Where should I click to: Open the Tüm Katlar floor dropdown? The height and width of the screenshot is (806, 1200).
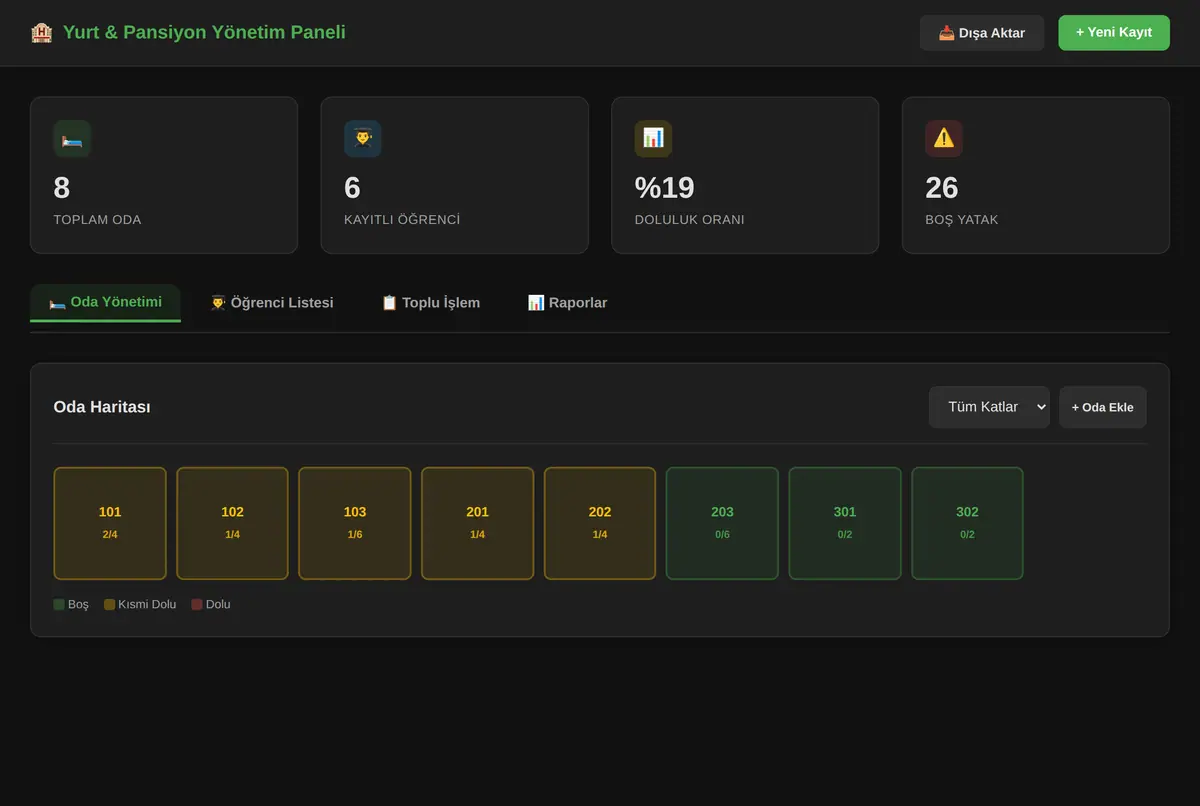click(989, 407)
